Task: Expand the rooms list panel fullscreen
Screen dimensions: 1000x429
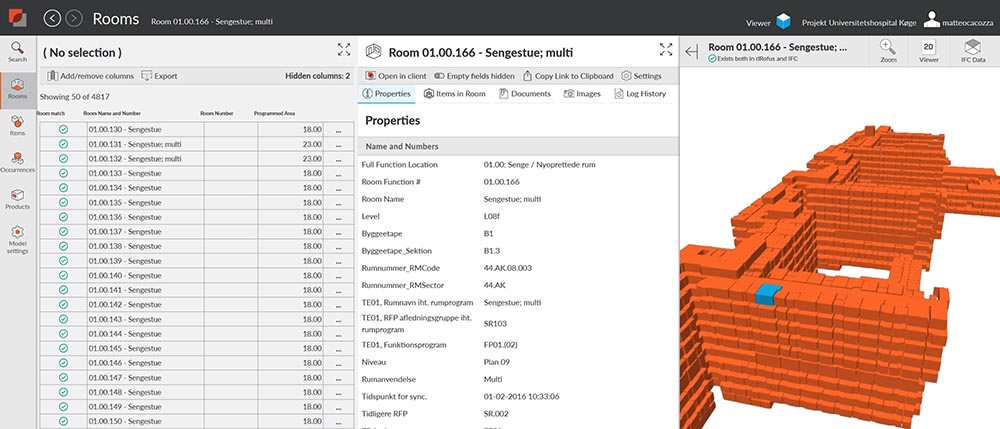Action: pyautogui.click(x=344, y=50)
